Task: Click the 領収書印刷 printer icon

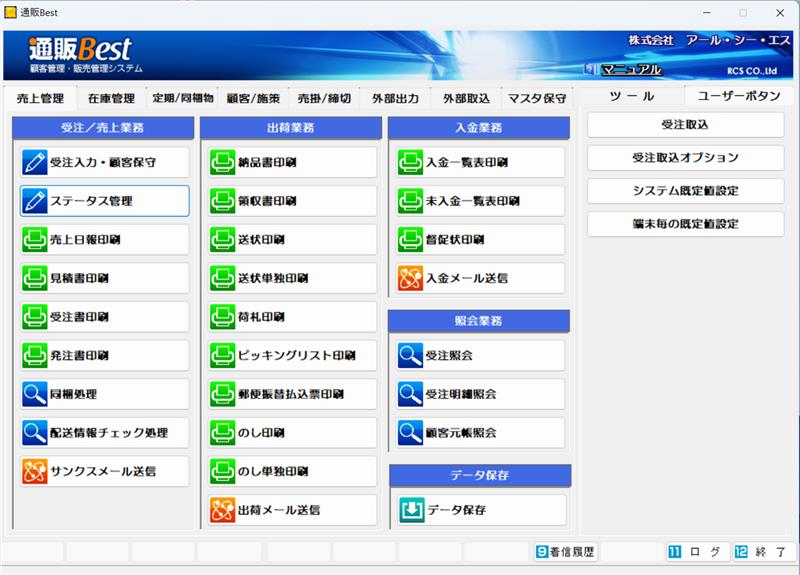Action: pyautogui.click(x=222, y=201)
